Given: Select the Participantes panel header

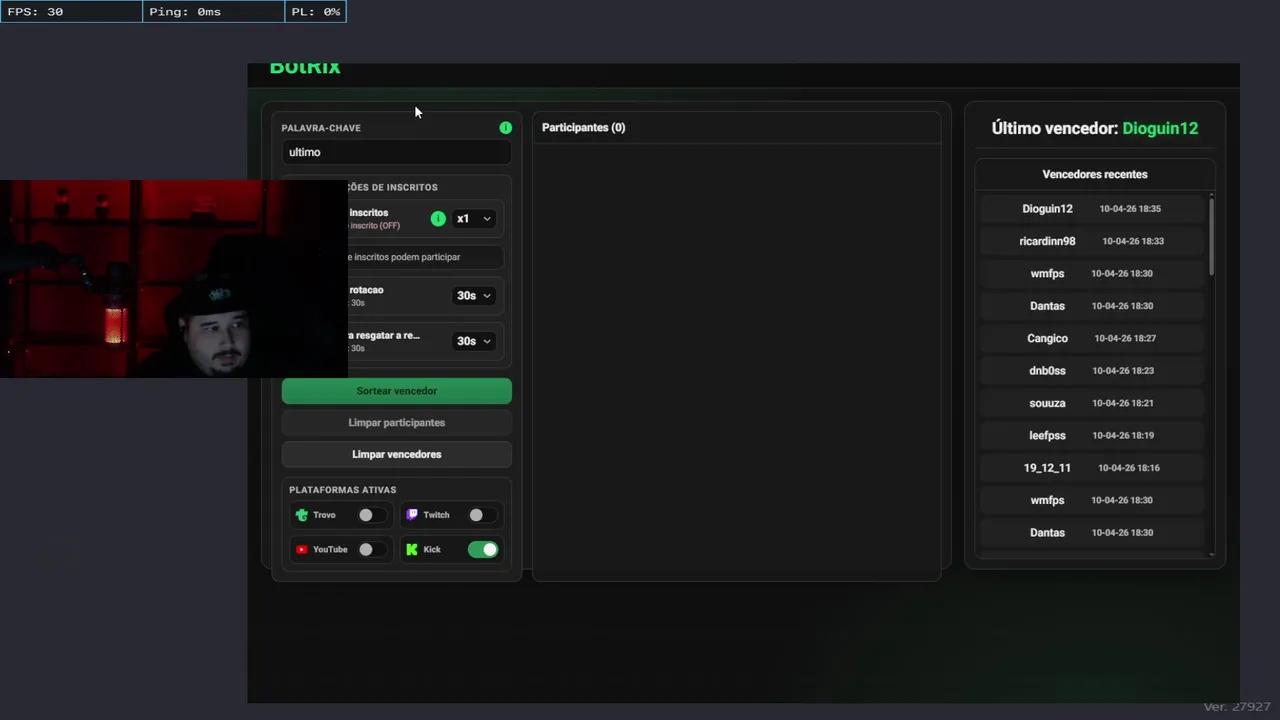Looking at the screenshot, I should [x=583, y=127].
